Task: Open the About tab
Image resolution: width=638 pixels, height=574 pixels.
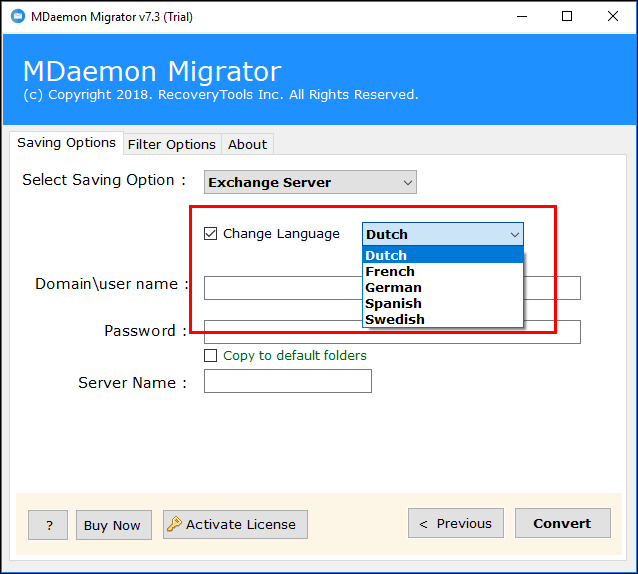Action: (x=247, y=144)
